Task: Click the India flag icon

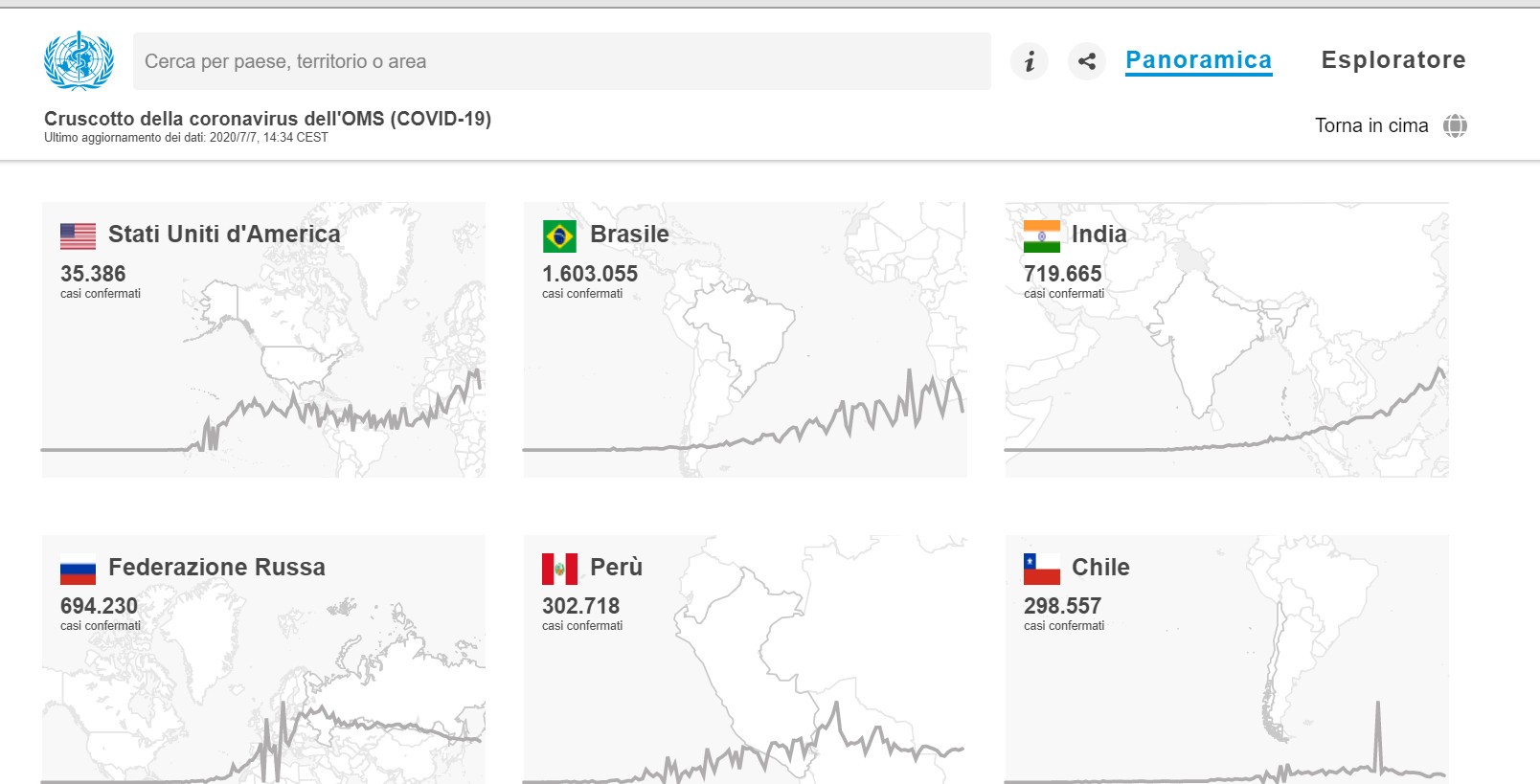Action: 1041,235
